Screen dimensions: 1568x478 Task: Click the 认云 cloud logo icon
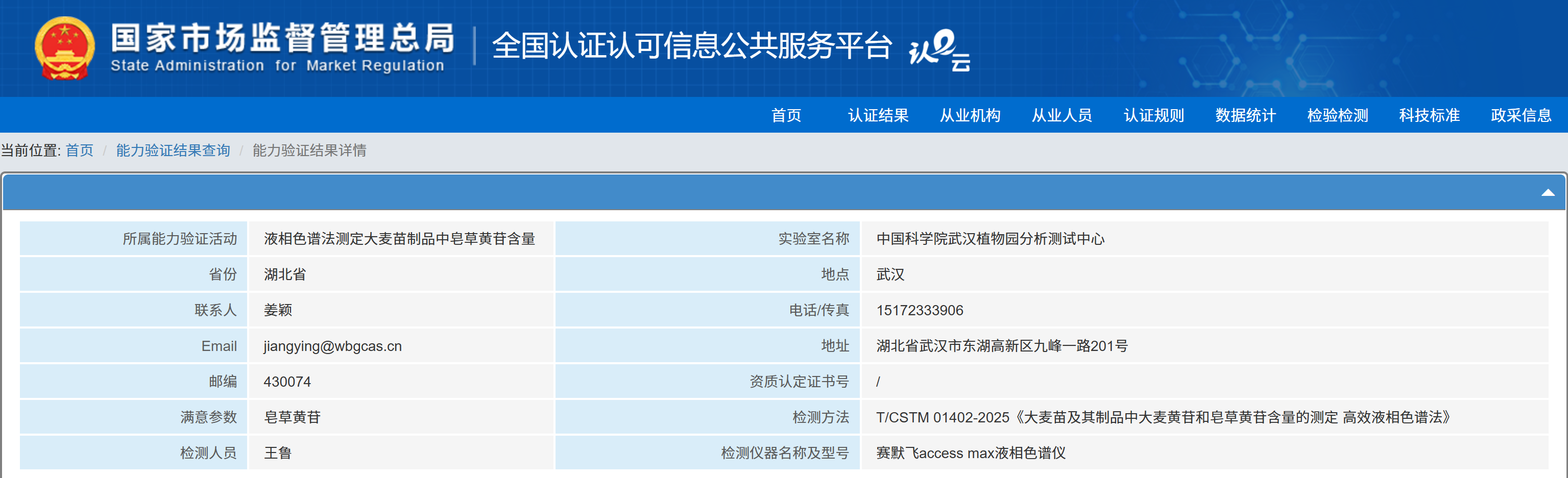[939, 49]
